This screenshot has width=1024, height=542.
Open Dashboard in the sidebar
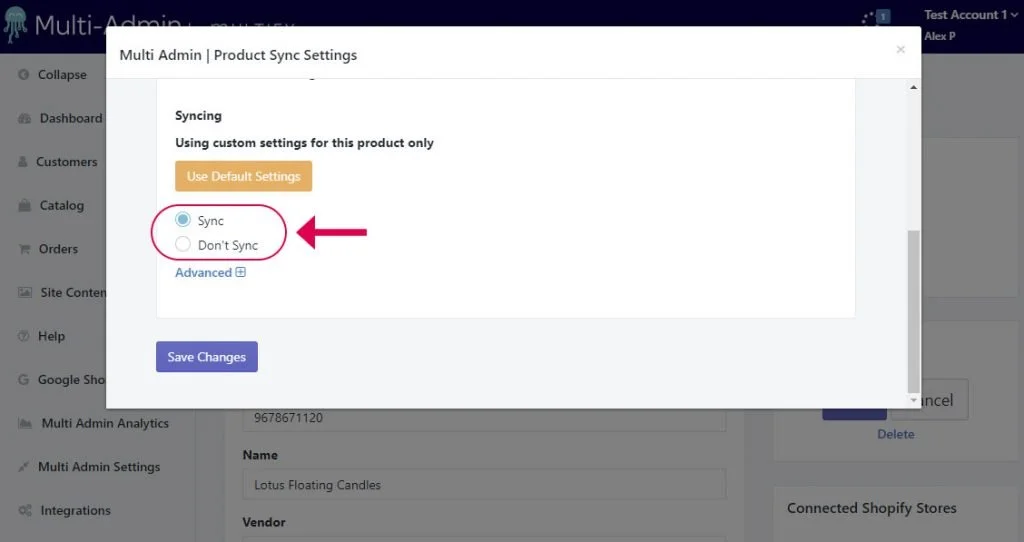[60, 118]
